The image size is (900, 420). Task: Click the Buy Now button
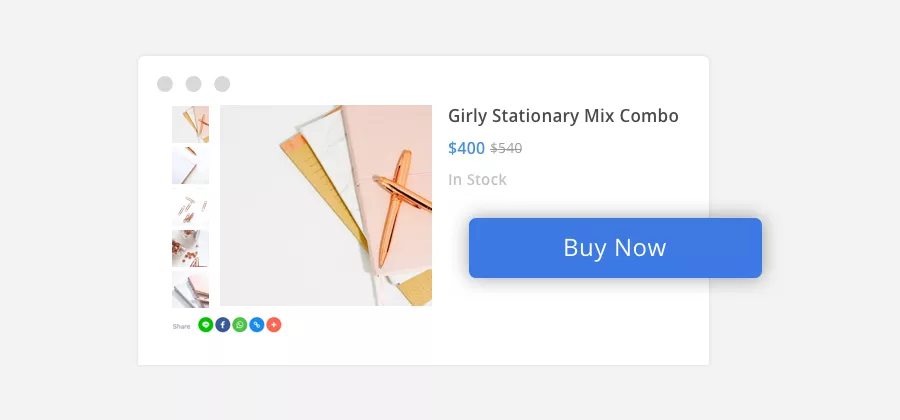click(x=615, y=248)
